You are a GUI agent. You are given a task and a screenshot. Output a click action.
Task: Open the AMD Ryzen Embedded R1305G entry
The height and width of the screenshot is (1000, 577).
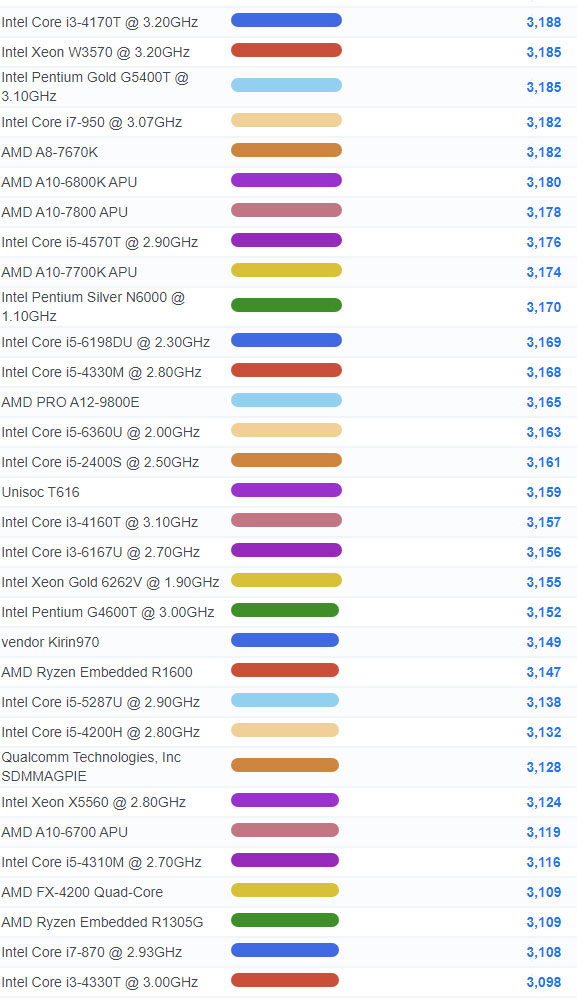tap(102, 922)
